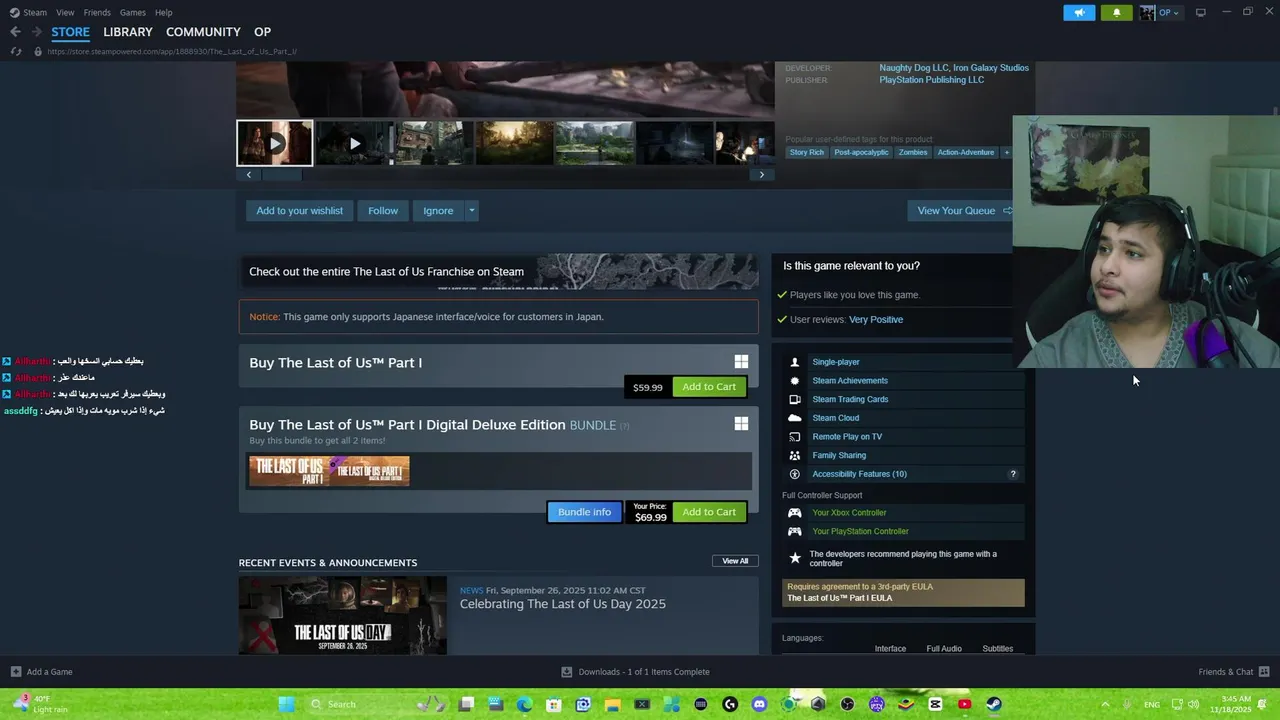Click the Steam Cloud icon
The height and width of the screenshot is (720, 1280).
795,418
